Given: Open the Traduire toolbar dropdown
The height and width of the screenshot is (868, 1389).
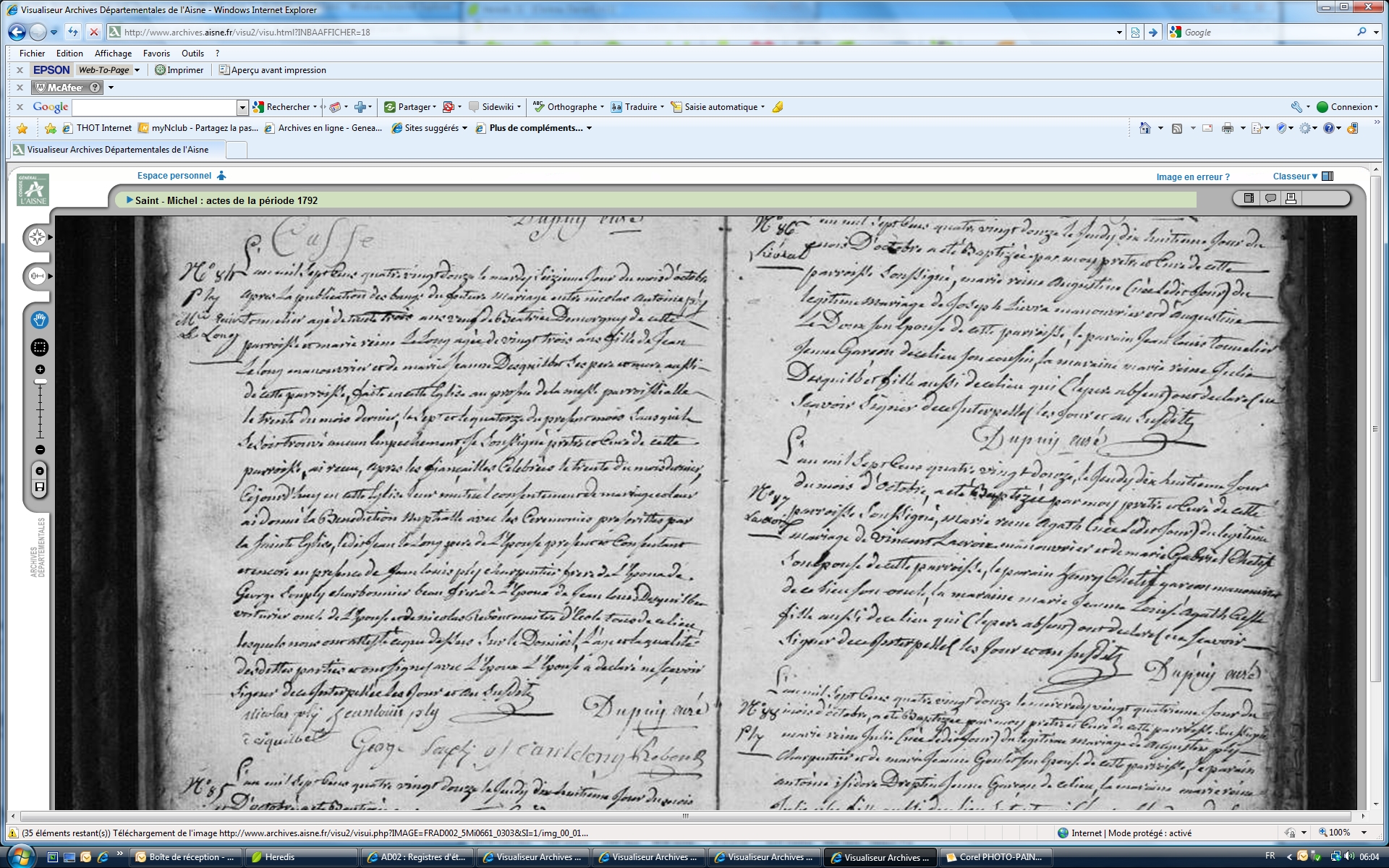Looking at the screenshot, I should click(640, 107).
